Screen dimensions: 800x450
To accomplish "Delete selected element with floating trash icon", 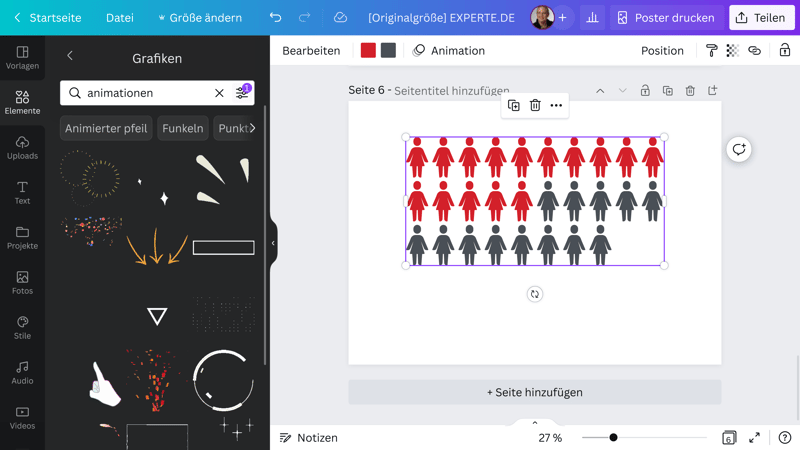I will click(535, 105).
